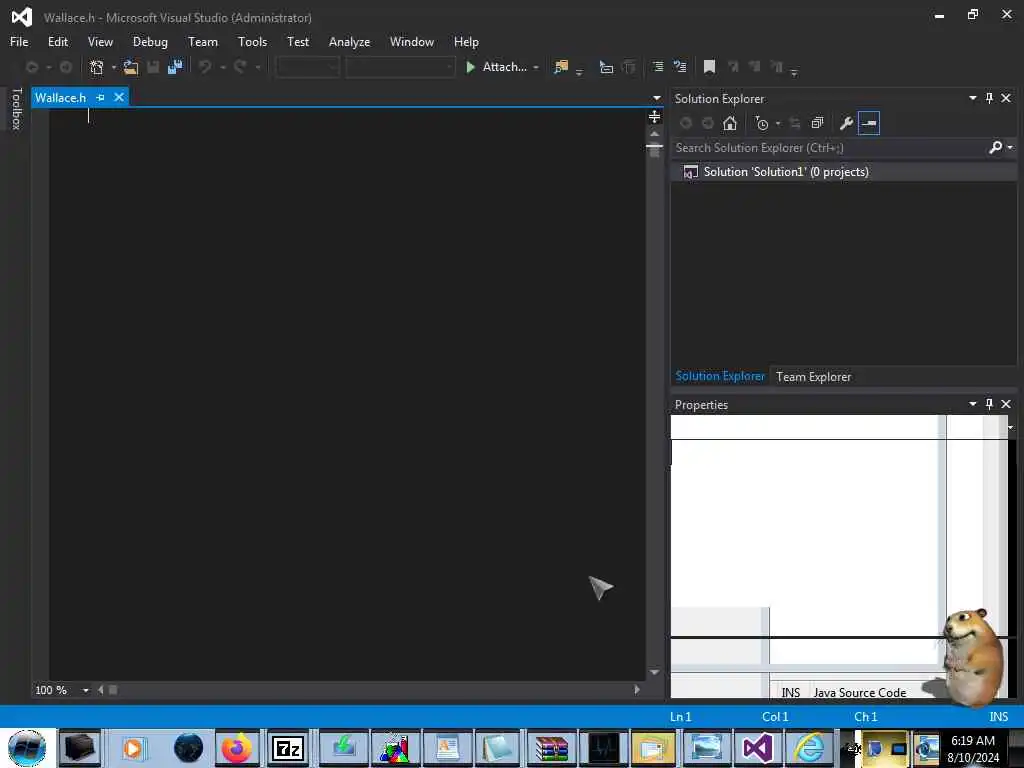Click the uncomment lines toolbar icon
1024x768 pixels.
pyautogui.click(x=680, y=67)
